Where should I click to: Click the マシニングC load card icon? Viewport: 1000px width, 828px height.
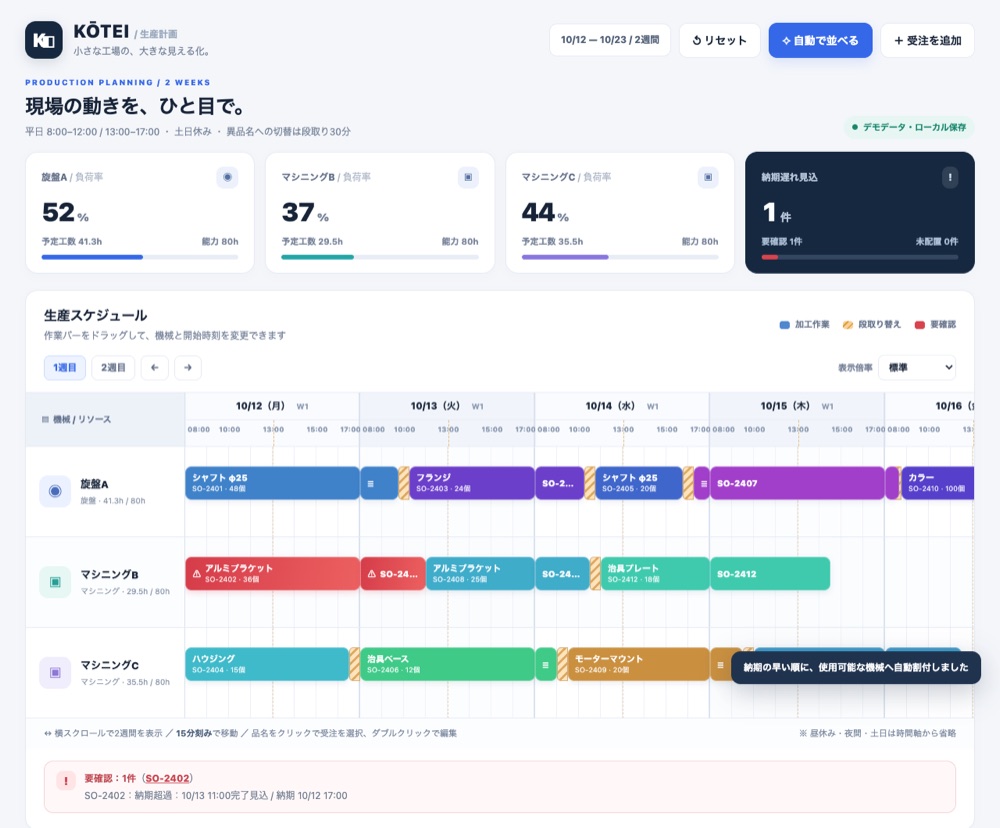[708, 177]
